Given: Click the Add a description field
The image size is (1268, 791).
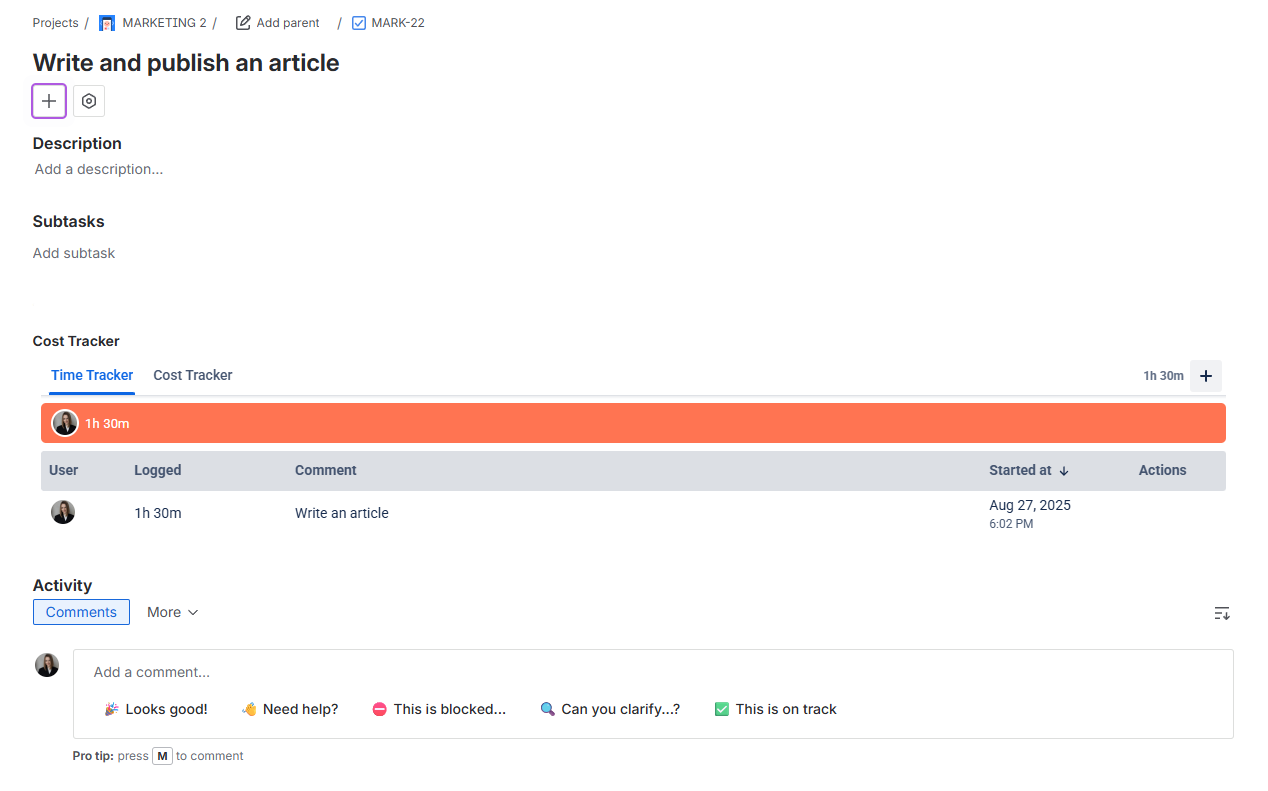Looking at the screenshot, I should [x=99, y=169].
